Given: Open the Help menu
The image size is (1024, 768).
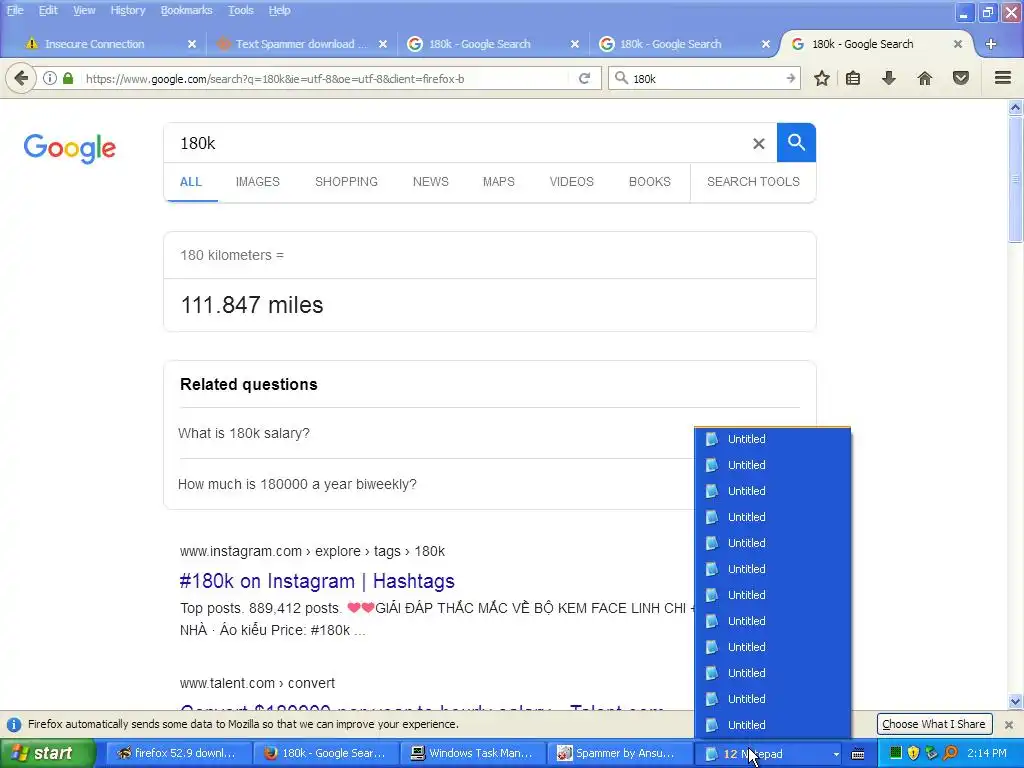Looking at the screenshot, I should (x=279, y=10).
